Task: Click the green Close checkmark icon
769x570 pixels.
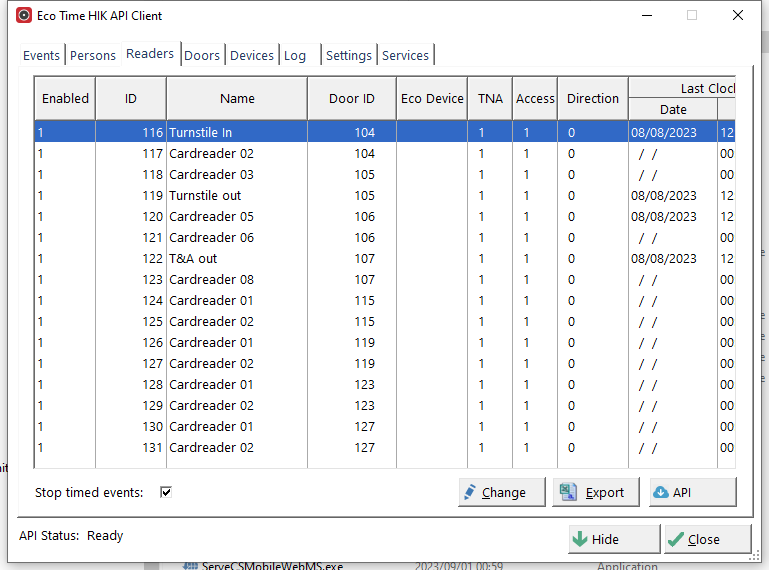Action: (x=676, y=539)
